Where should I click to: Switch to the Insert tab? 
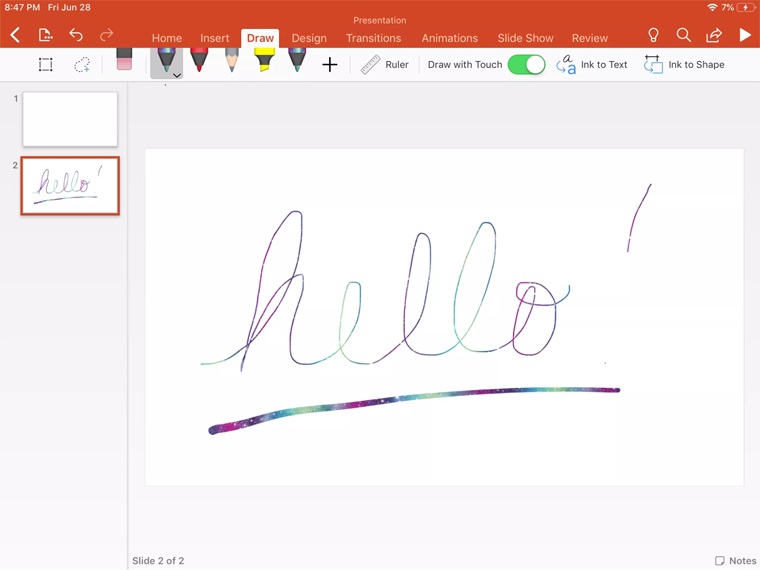click(x=215, y=38)
